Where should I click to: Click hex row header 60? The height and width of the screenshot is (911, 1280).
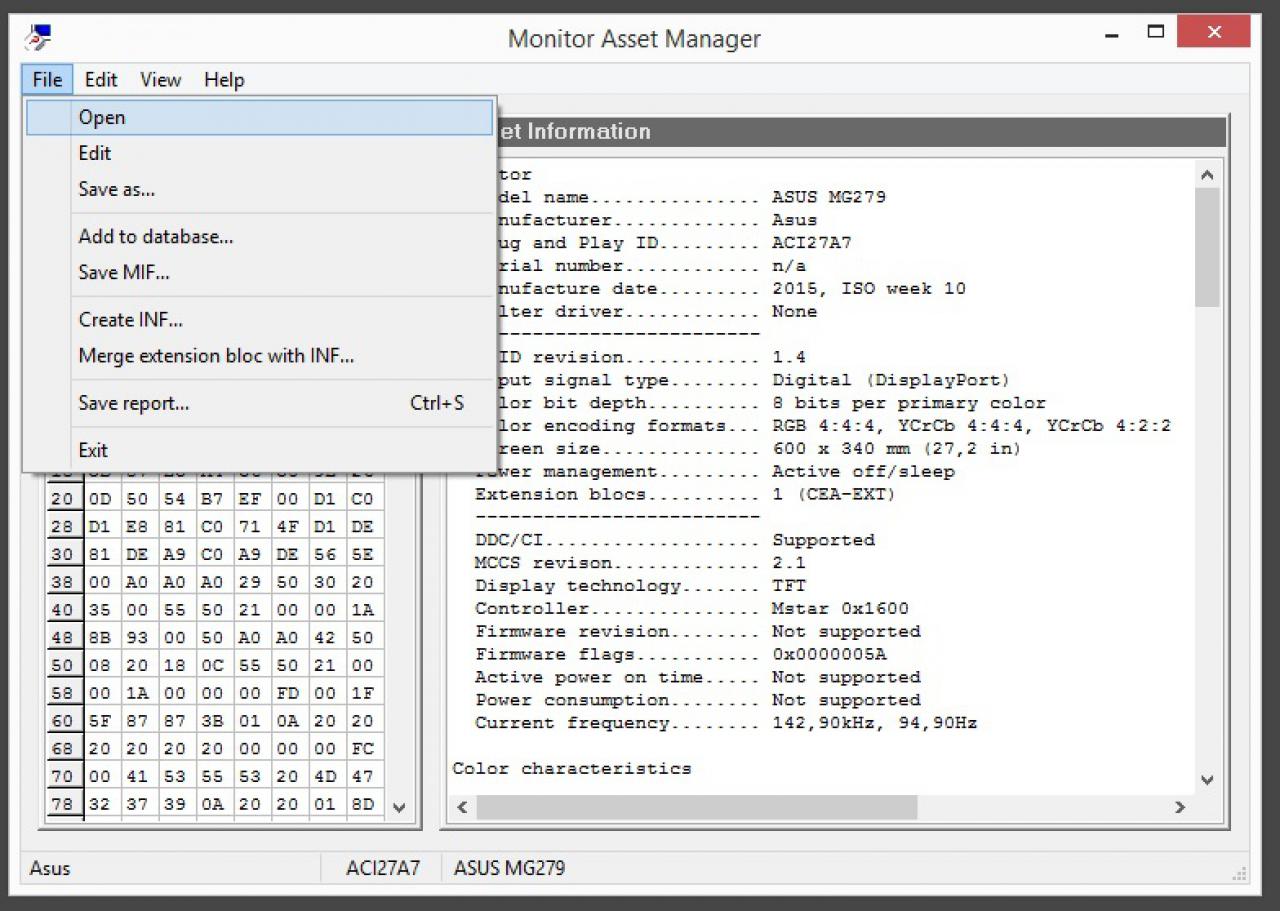pos(63,720)
